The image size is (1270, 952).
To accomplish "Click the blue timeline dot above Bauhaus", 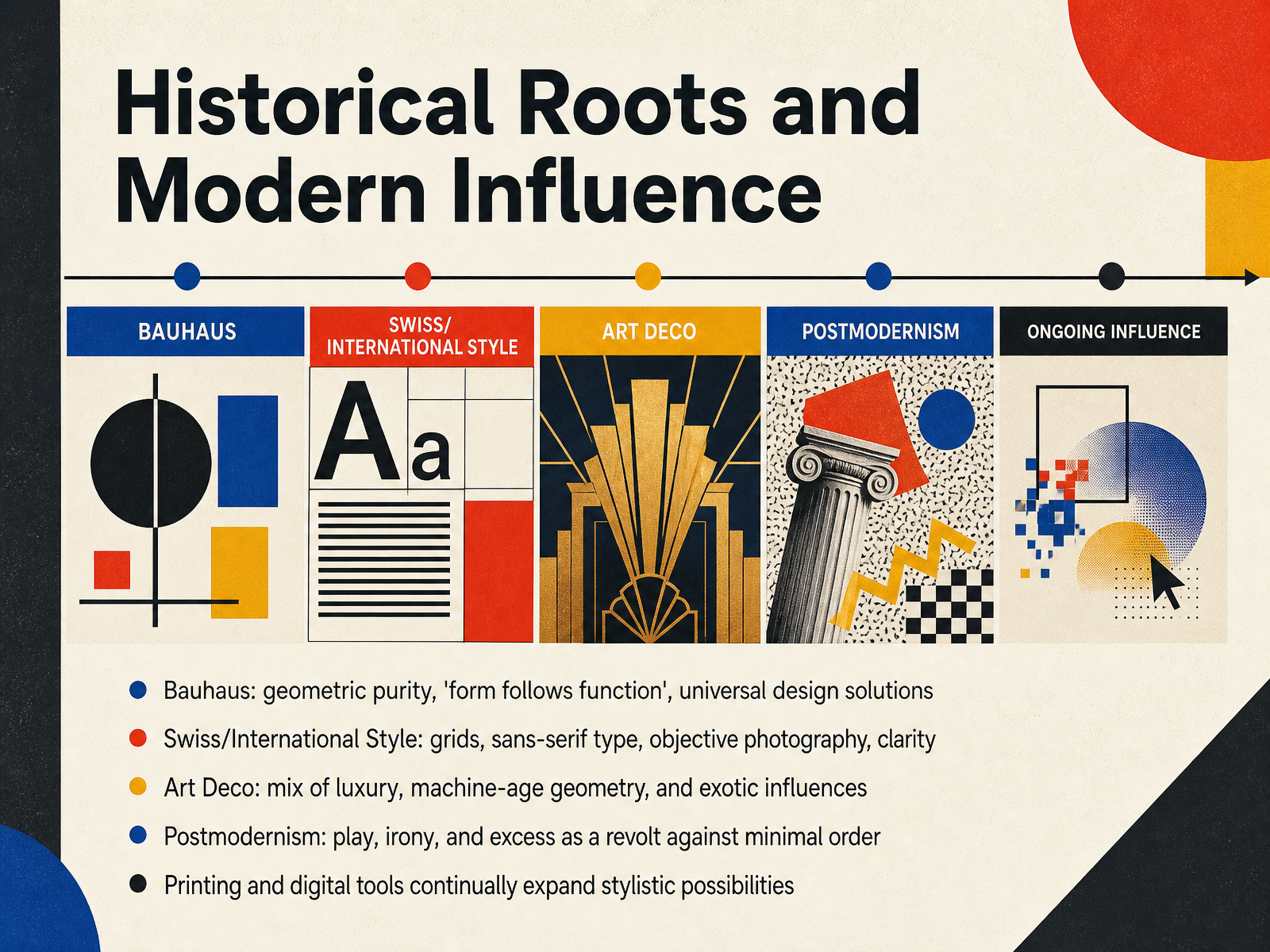I will [x=187, y=276].
